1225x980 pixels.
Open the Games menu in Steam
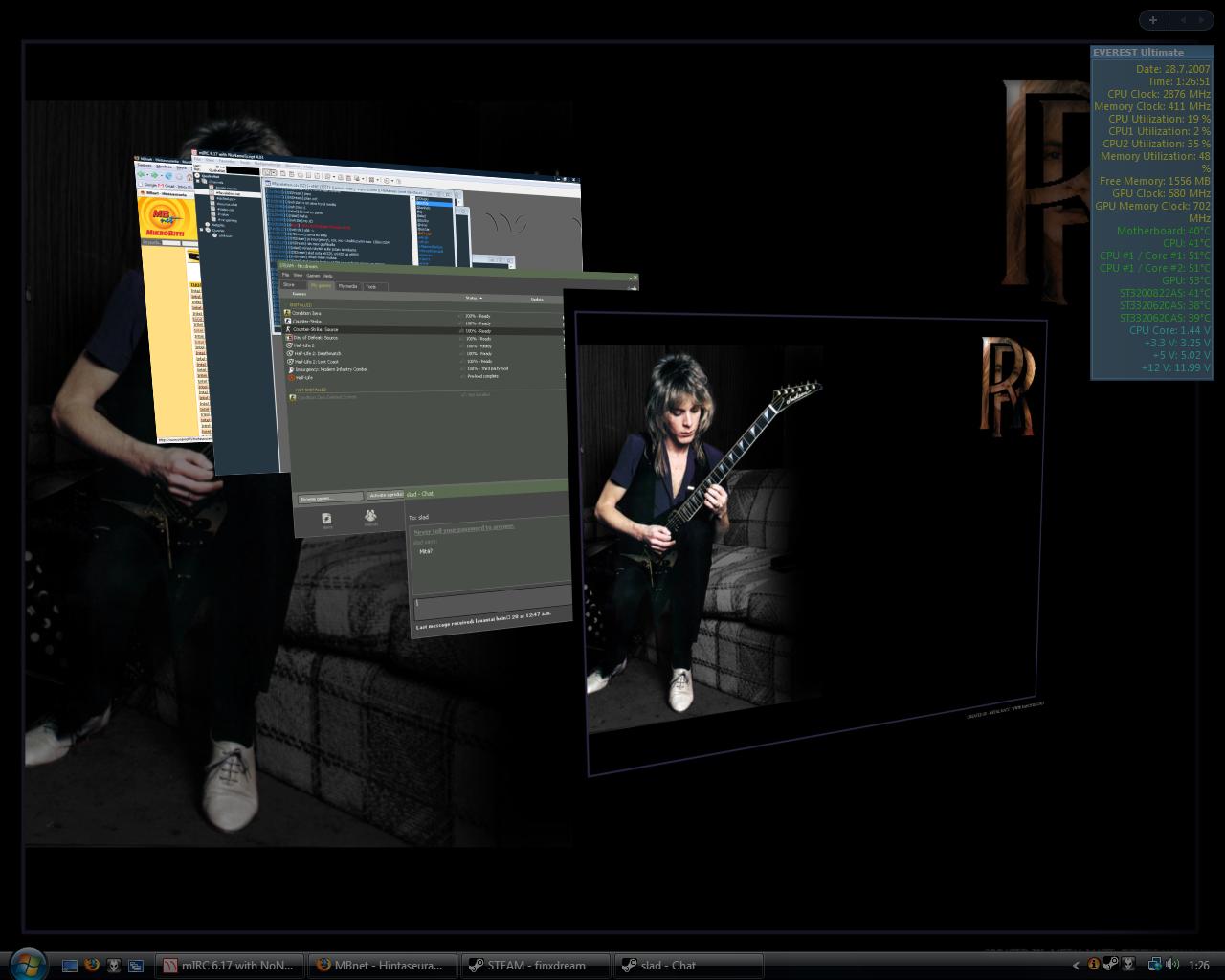(313, 276)
